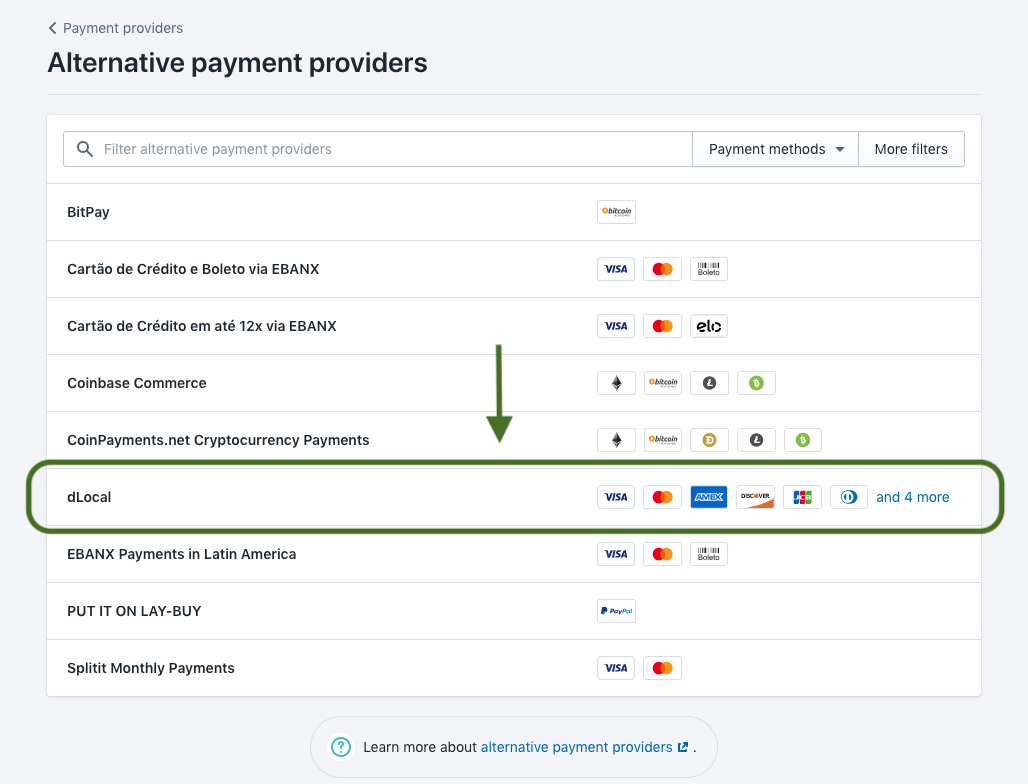Click Visa icon in Cartão e Boleto via EBANX row
The image size is (1028, 784).
616,269
